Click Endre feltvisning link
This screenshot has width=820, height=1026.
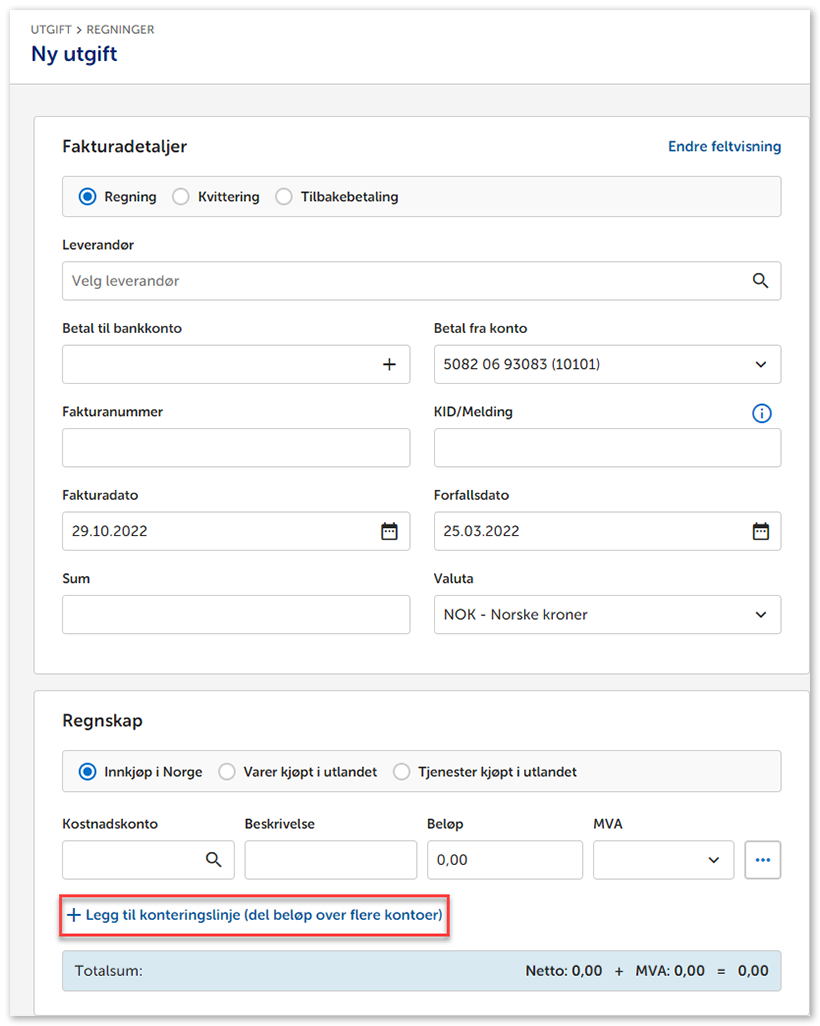724,147
